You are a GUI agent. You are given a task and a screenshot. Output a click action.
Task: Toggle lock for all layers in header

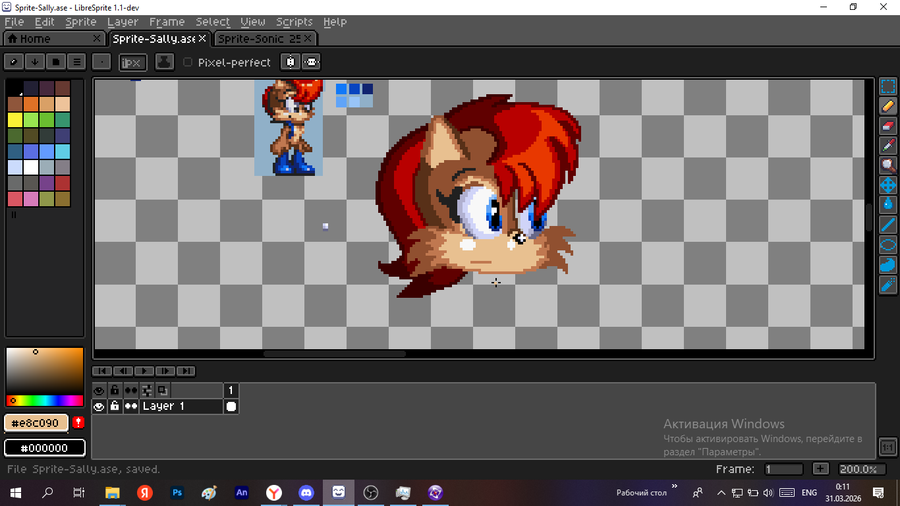115,391
